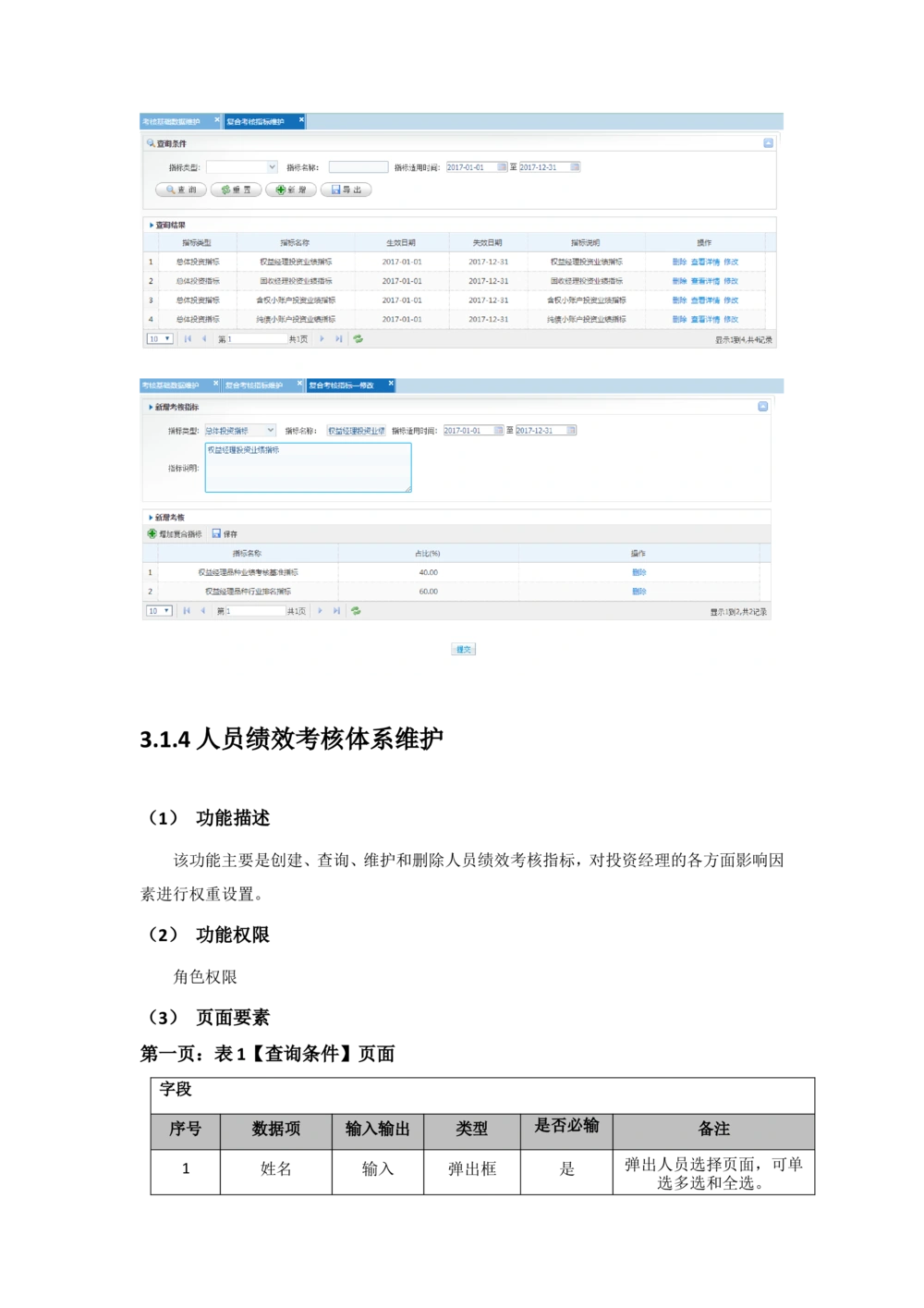Image resolution: width=924 pixels, height=1308 pixels.
Task: Click the 指标说明 text area
Action: [308, 468]
